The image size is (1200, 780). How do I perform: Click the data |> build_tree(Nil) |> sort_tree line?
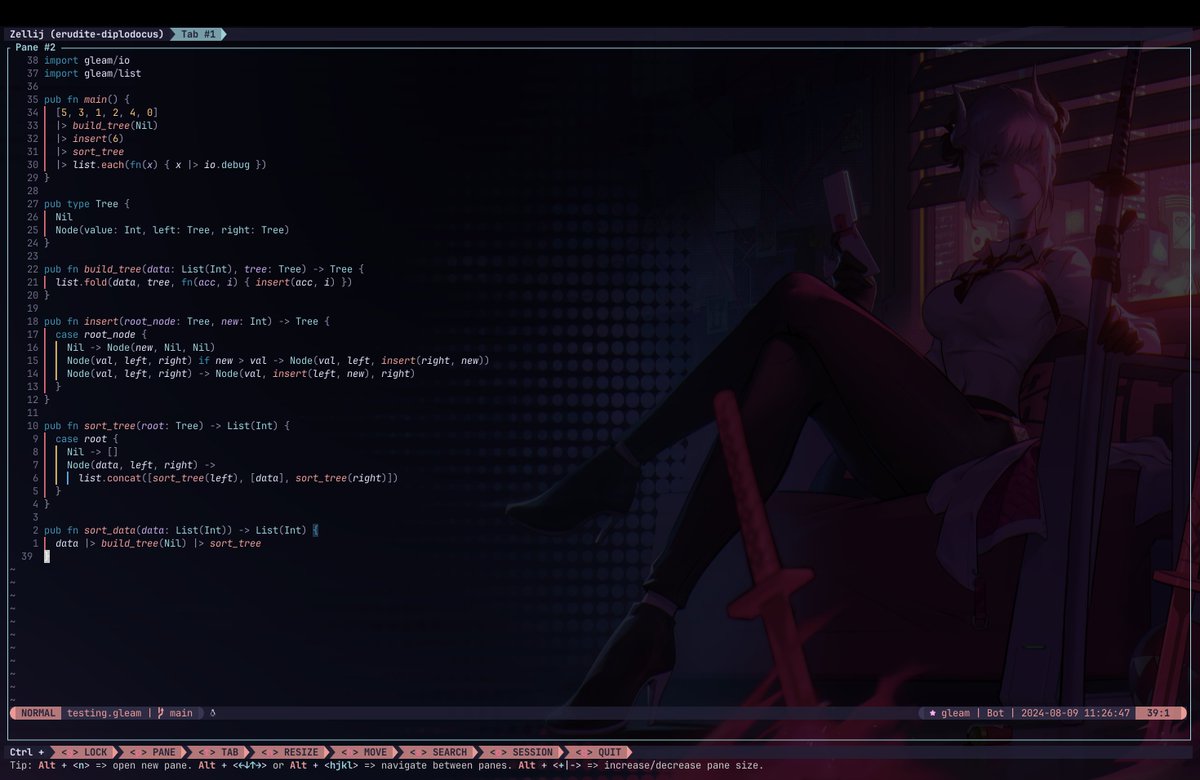158,543
